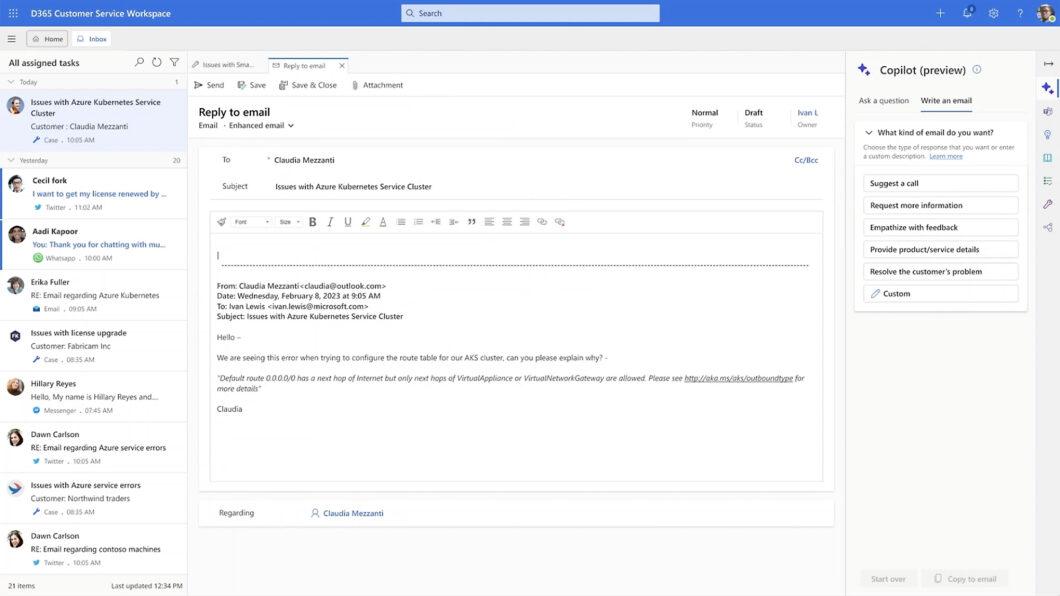The height and width of the screenshot is (596, 1060).
Task: Align text right in the editor
Action: coord(524,222)
